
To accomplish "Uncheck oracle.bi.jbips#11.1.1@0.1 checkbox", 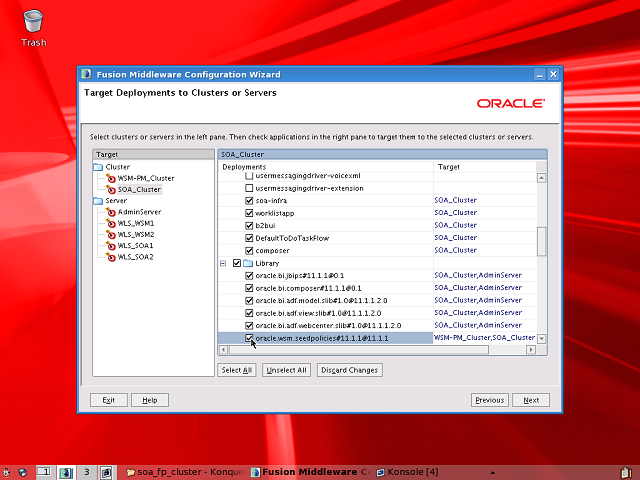I will pyautogui.click(x=249, y=276).
